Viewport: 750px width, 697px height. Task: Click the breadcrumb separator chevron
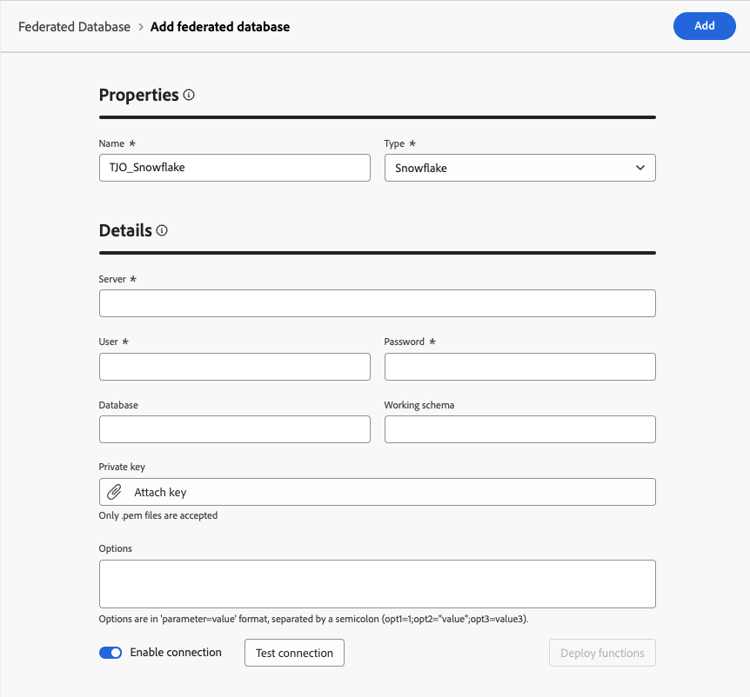(x=141, y=27)
